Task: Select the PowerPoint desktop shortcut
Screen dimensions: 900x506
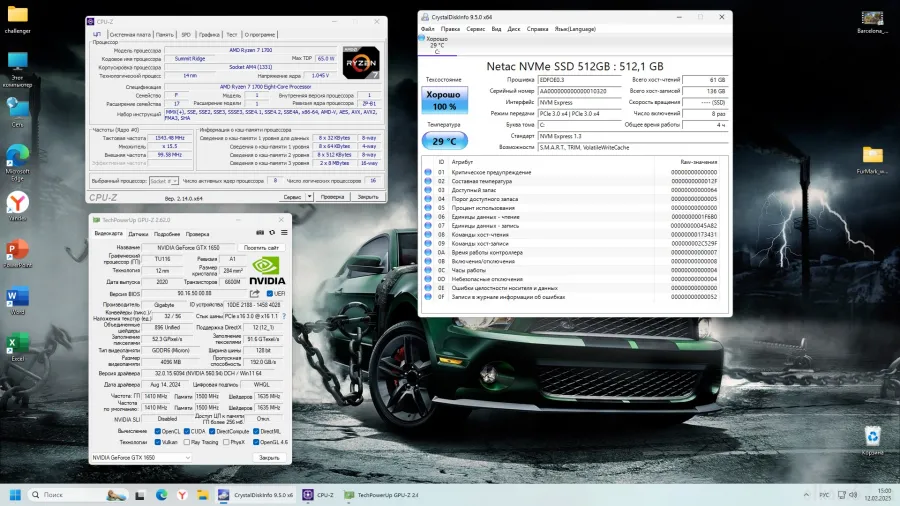Action: pos(17,254)
